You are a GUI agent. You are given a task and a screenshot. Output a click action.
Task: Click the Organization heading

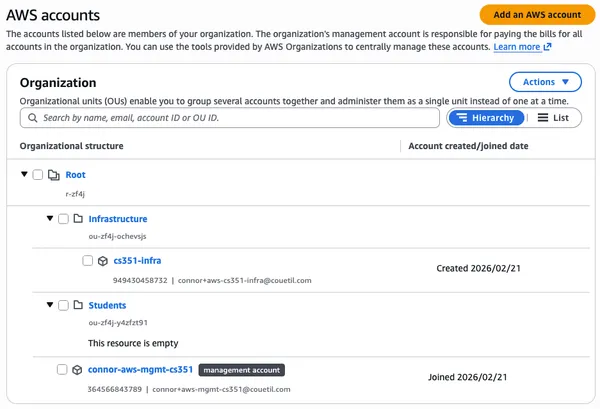click(x=58, y=83)
